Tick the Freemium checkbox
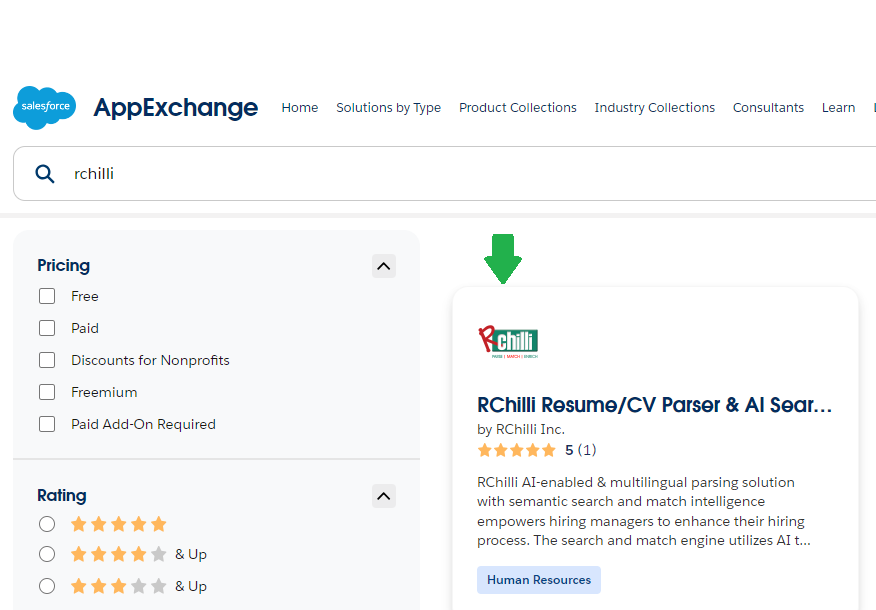 [47, 392]
